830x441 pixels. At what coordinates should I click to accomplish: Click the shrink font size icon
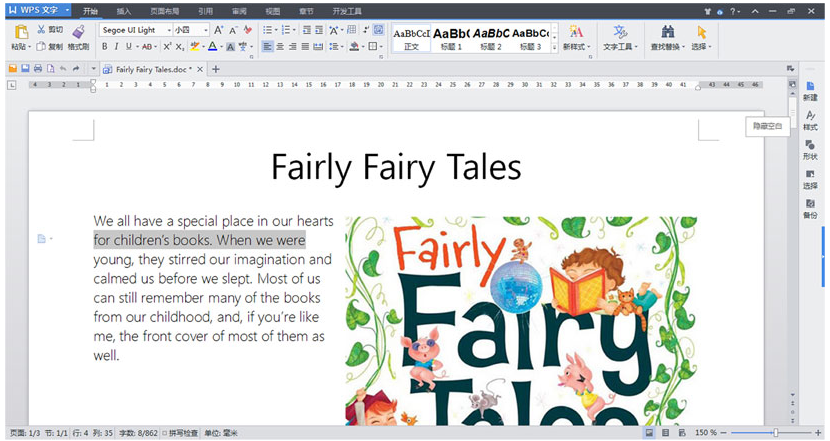(233, 30)
